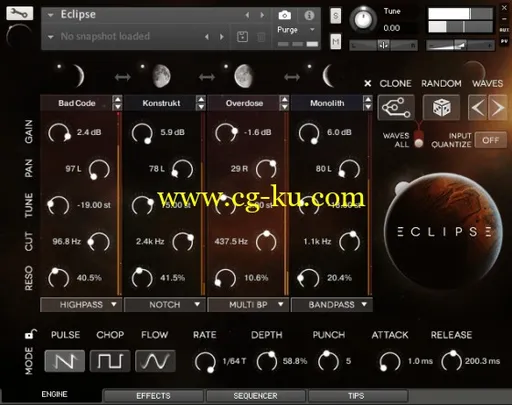This screenshot has height=405, width=512.
Task: Click the instrument volume slider
Action: pos(460,45)
